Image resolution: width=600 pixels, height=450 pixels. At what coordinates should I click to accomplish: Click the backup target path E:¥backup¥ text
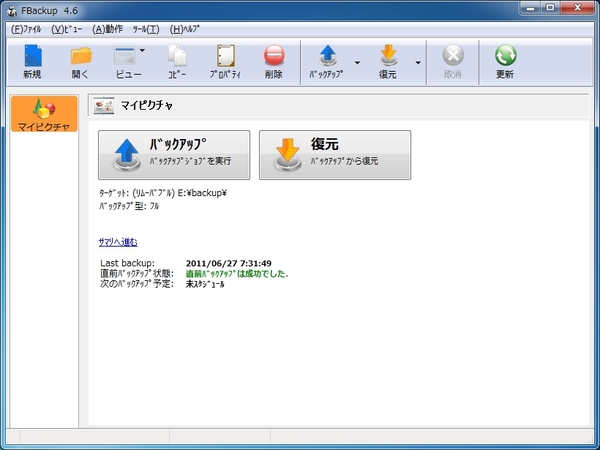(x=202, y=193)
